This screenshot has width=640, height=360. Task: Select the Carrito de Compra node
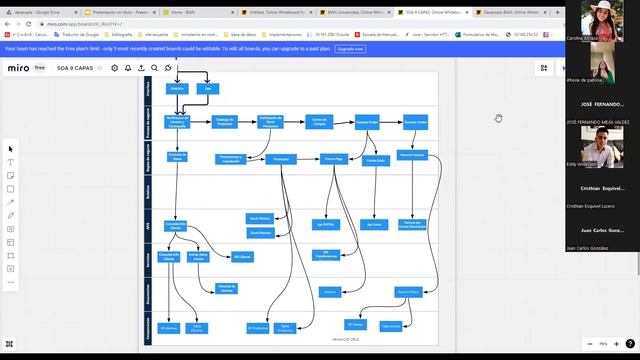tap(319, 122)
